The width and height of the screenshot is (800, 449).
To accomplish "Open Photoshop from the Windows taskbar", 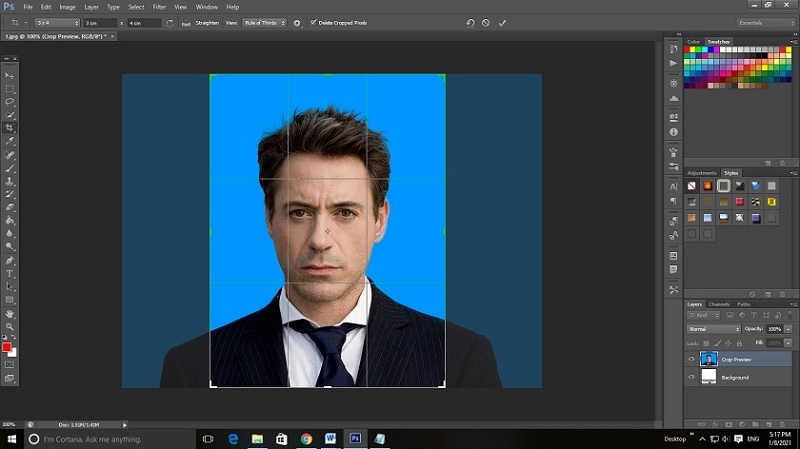I will pyautogui.click(x=355, y=438).
